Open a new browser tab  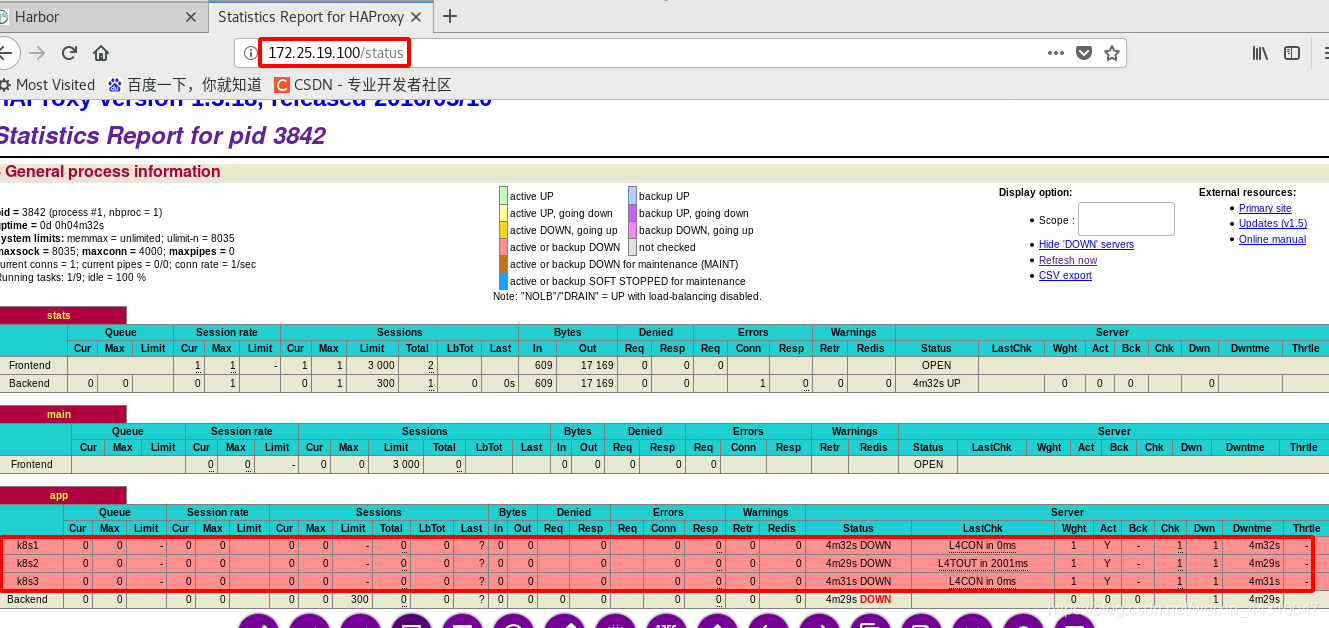tap(450, 16)
